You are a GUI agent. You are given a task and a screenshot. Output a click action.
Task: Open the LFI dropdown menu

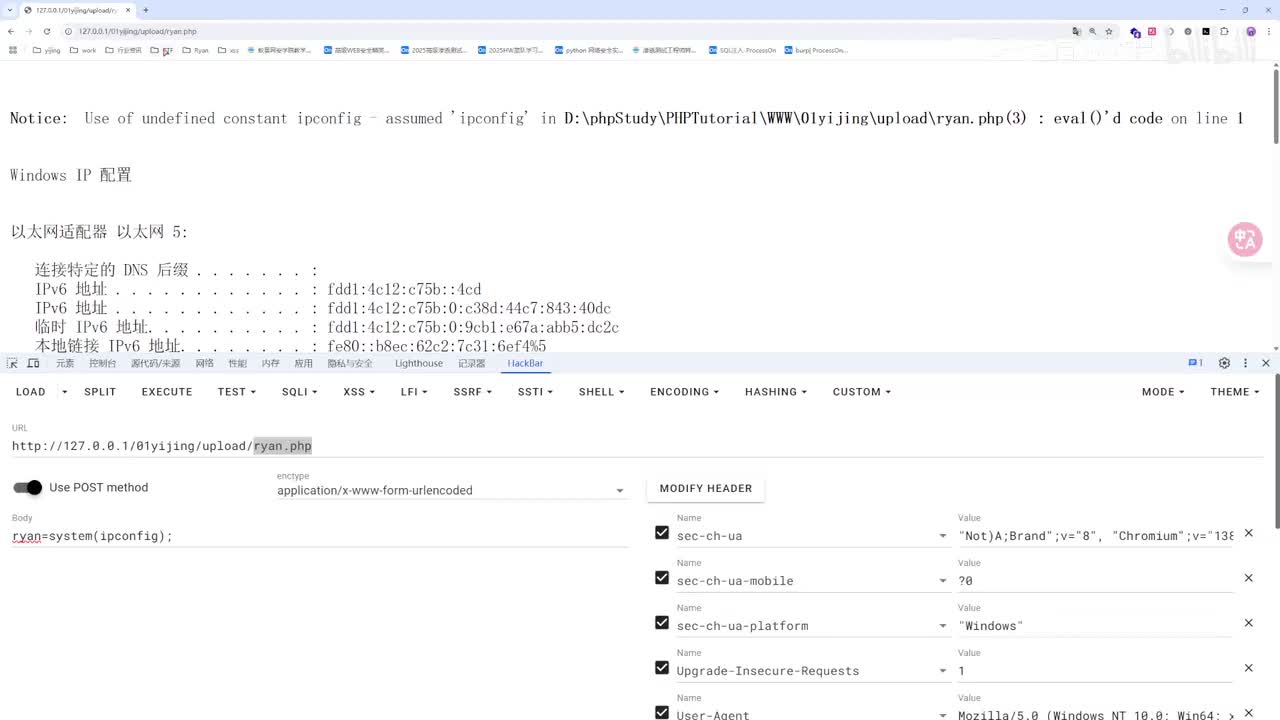[x=414, y=392]
